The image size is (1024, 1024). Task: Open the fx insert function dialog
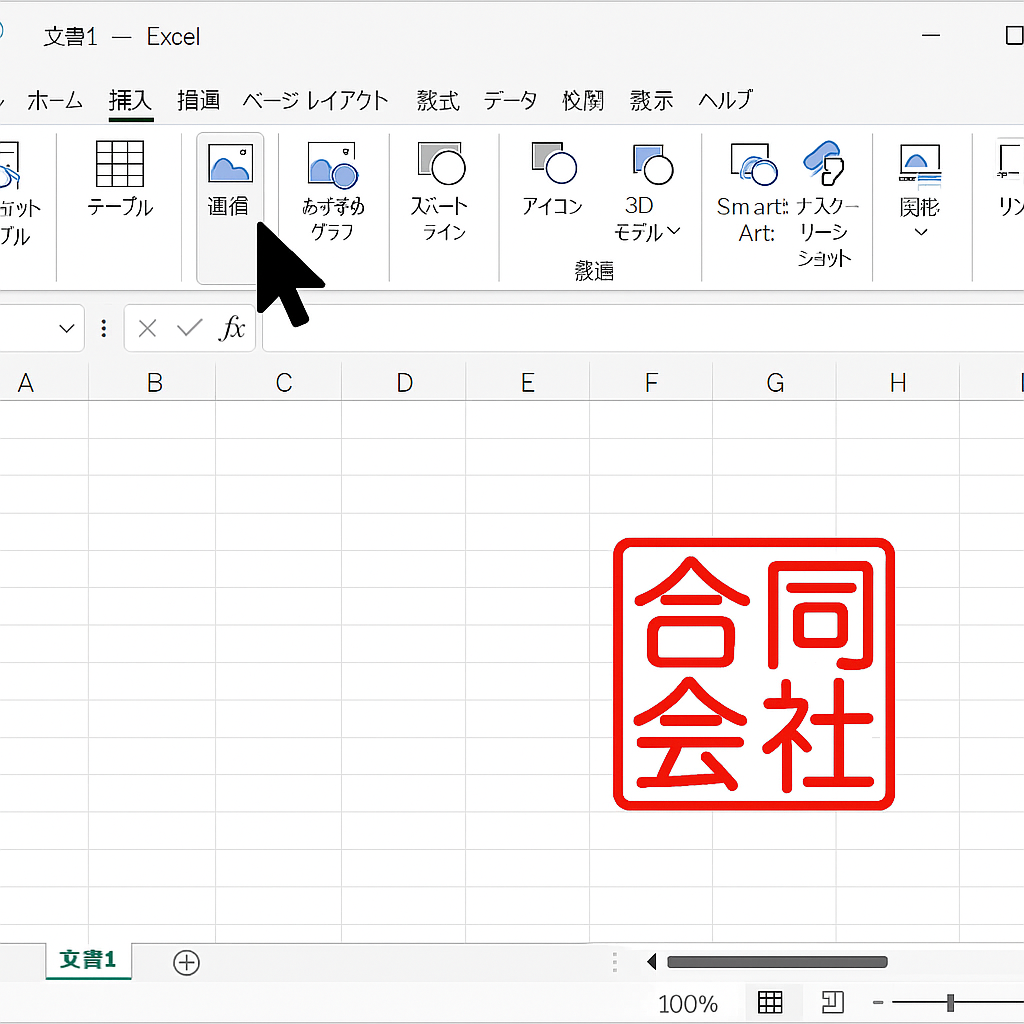click(x=232, y=328)
